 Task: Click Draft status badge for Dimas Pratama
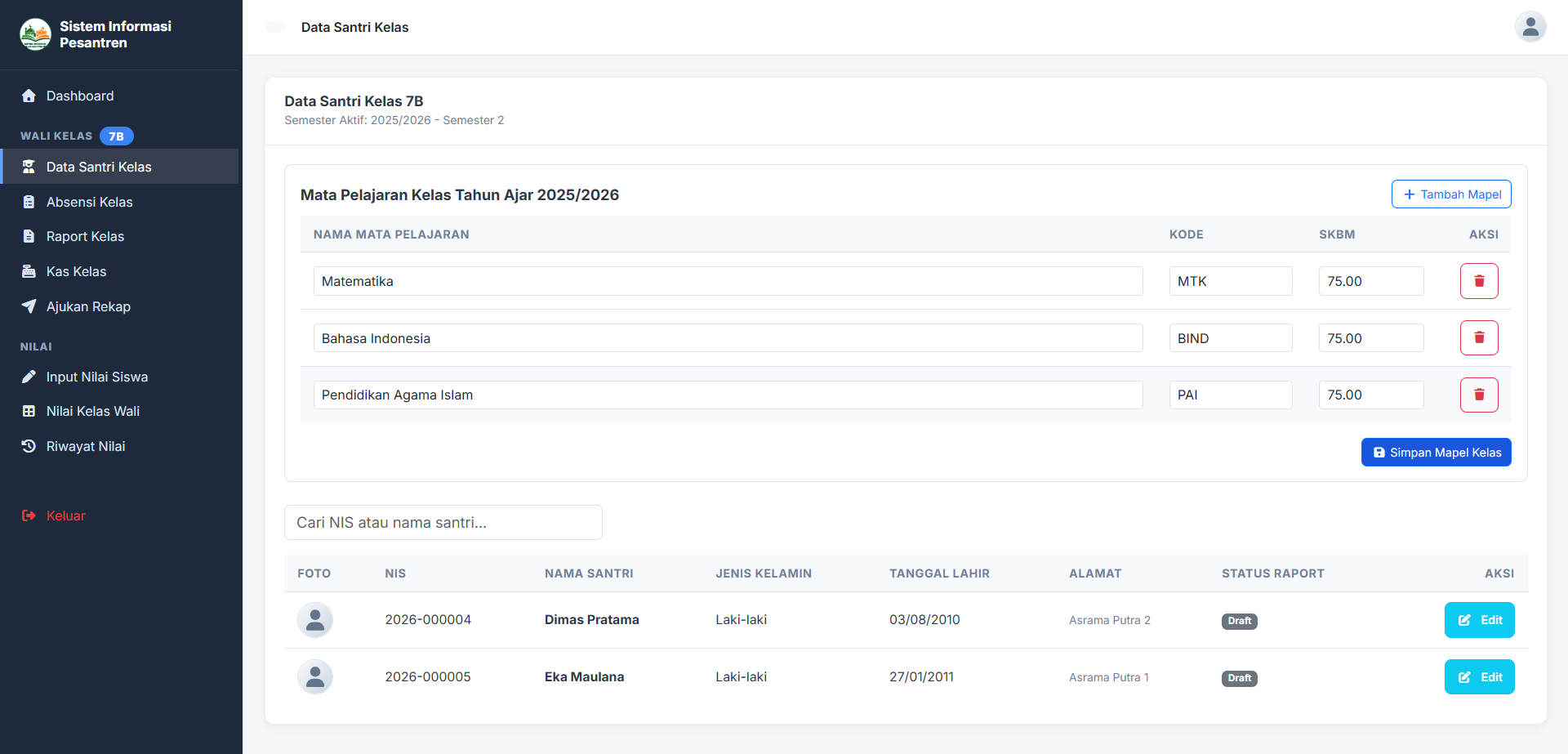point(1239,621)
